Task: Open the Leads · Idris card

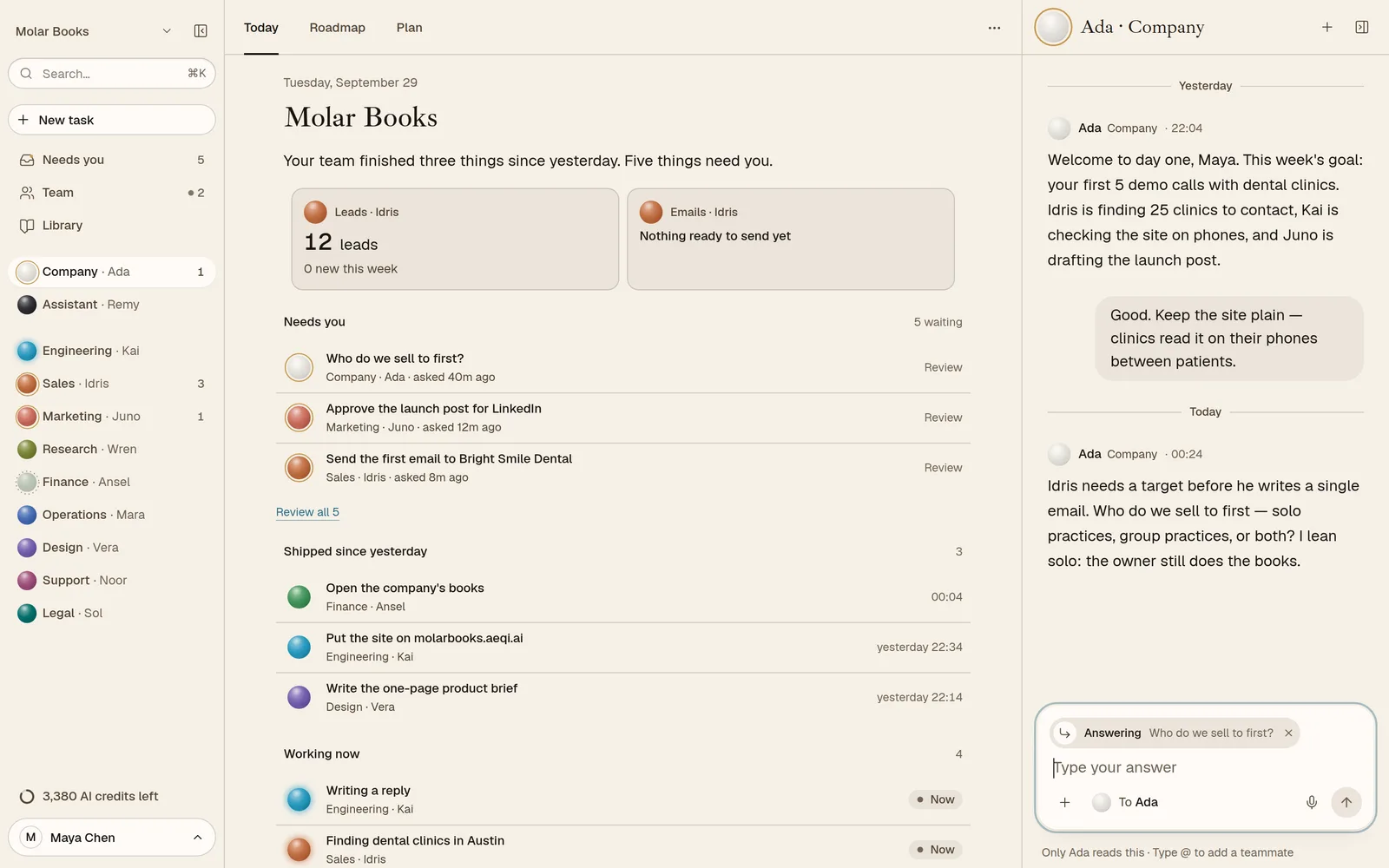Action: coord(455,240)
